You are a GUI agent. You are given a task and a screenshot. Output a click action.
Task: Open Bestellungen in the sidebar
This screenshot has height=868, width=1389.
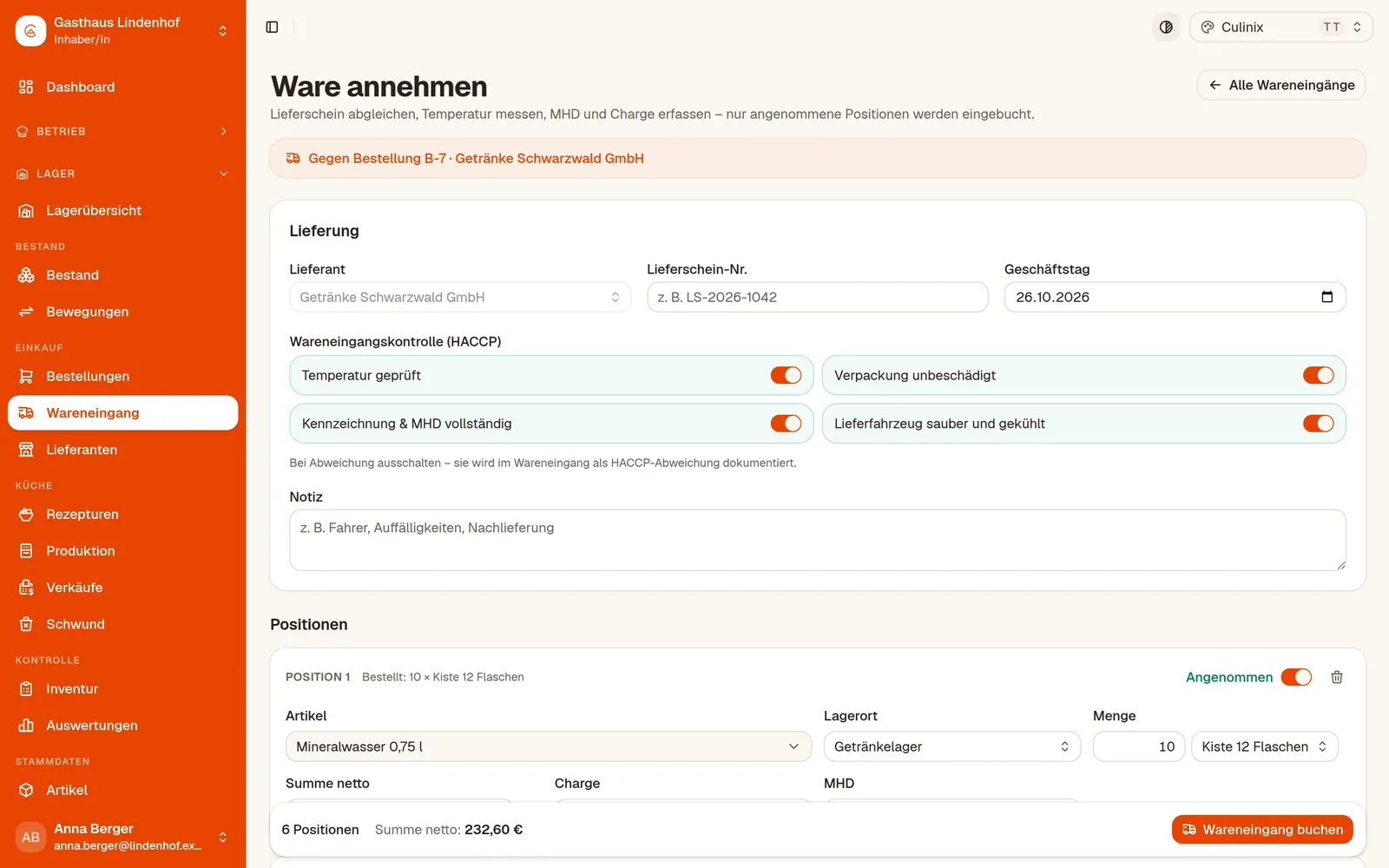122,376
